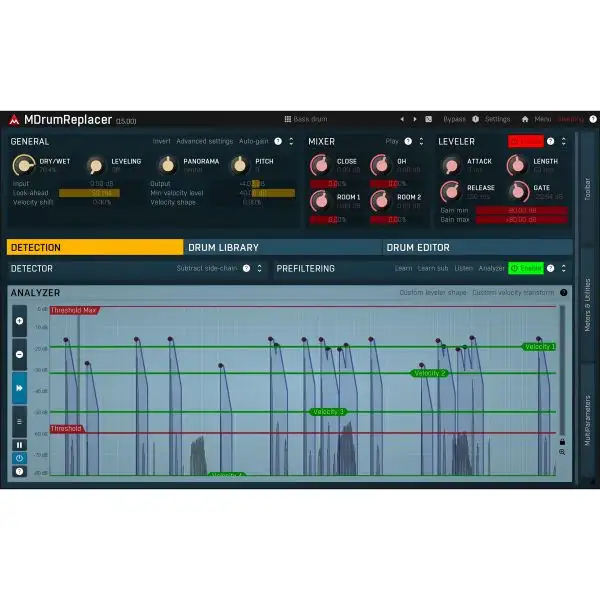Click the random preset dice icon
The height and width of the screenshot is (600, 600).
coord(429,119)
